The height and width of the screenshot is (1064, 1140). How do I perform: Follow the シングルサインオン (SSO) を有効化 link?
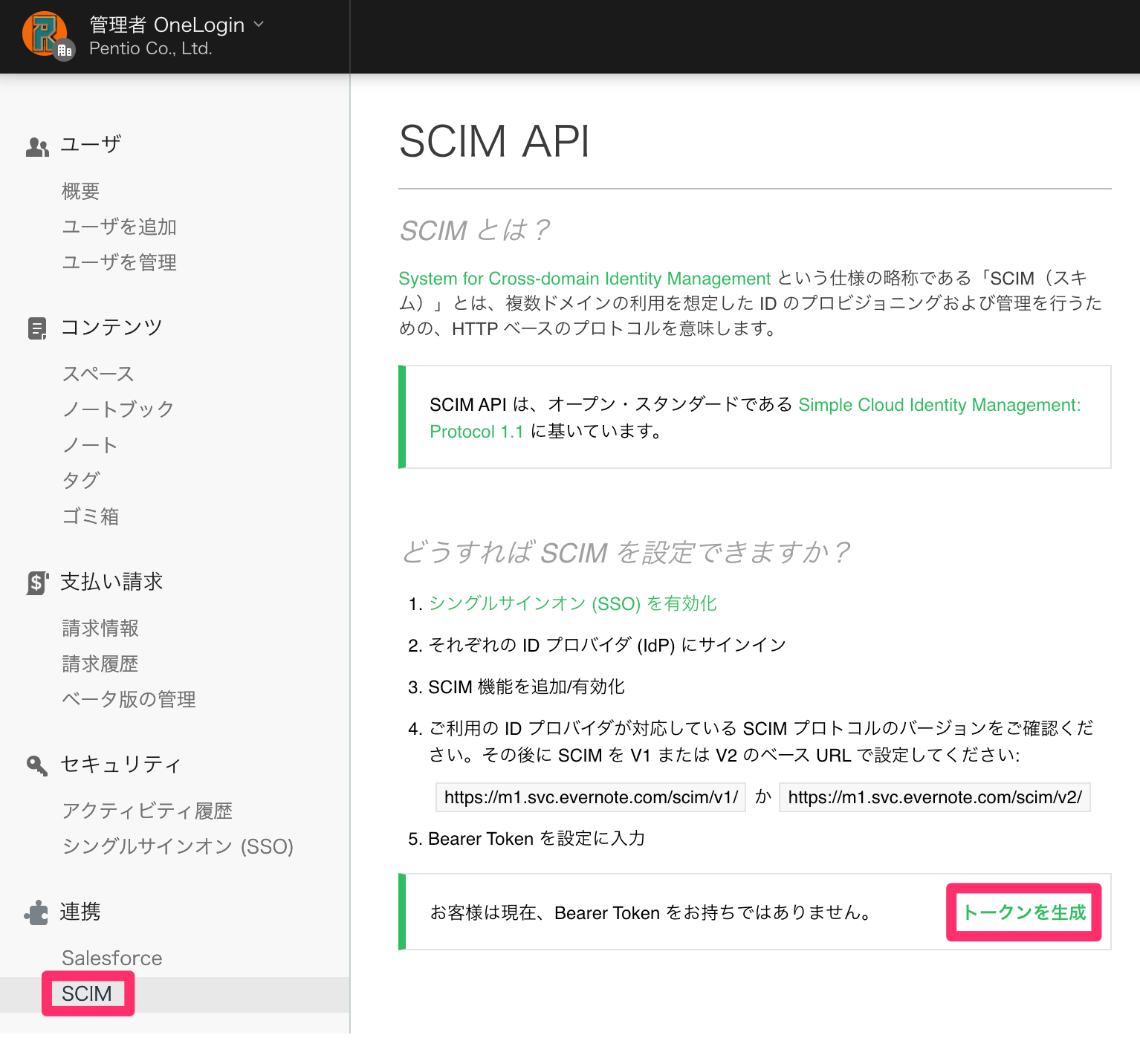click(573, 603)
